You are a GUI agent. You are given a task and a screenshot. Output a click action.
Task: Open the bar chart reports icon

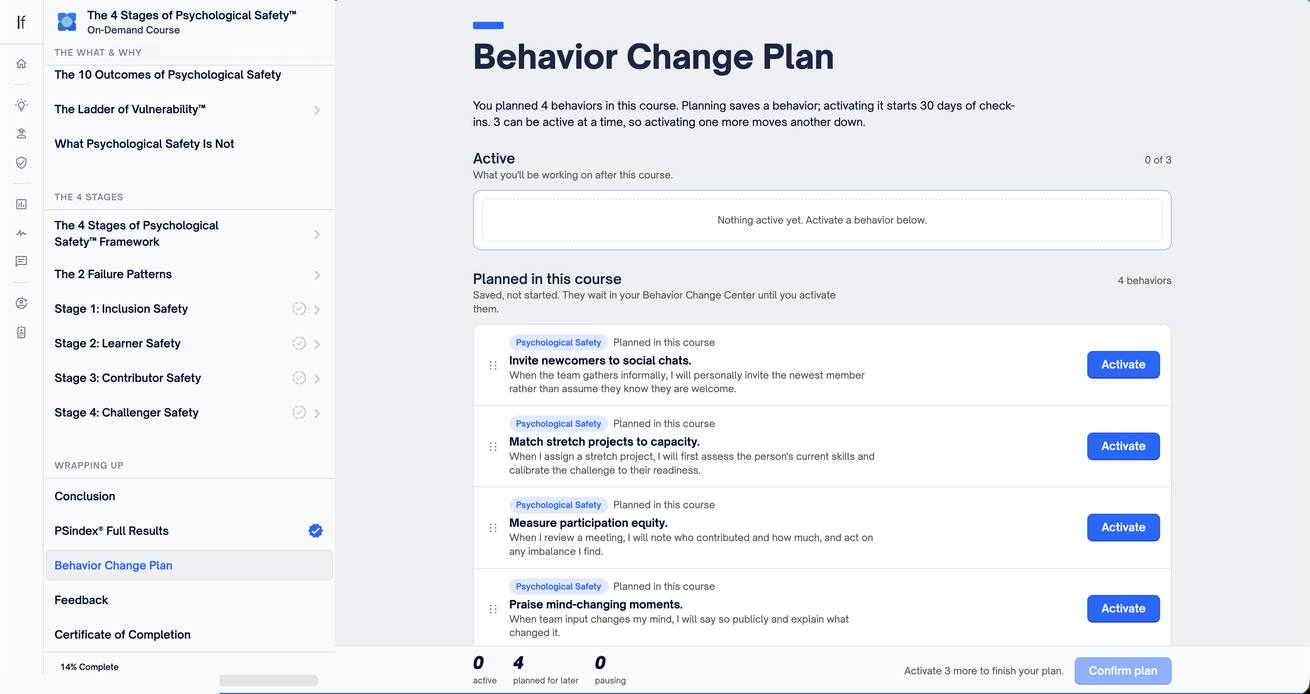[21, 204]
